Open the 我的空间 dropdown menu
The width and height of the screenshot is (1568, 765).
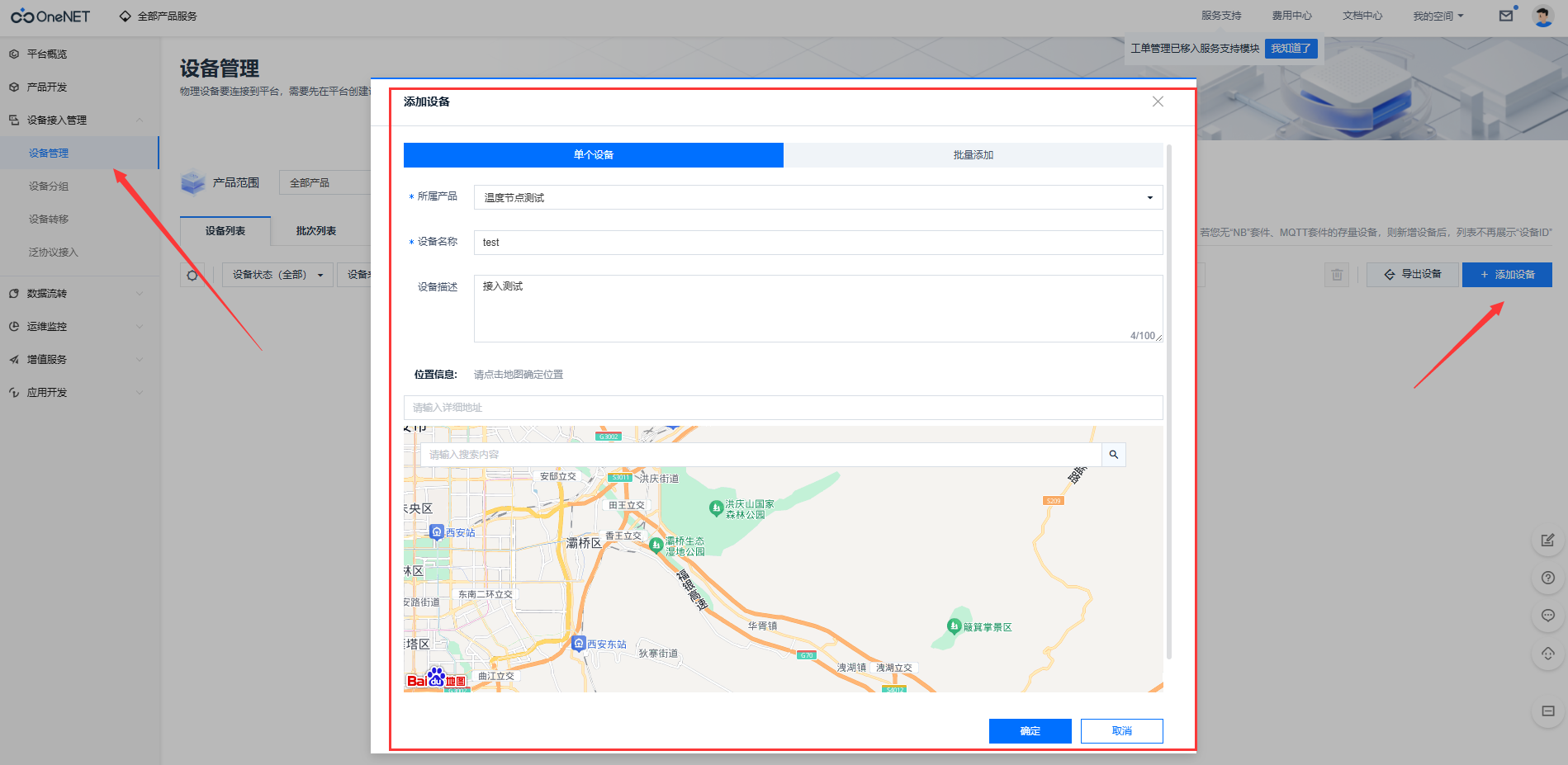(x=1438, y=16)
